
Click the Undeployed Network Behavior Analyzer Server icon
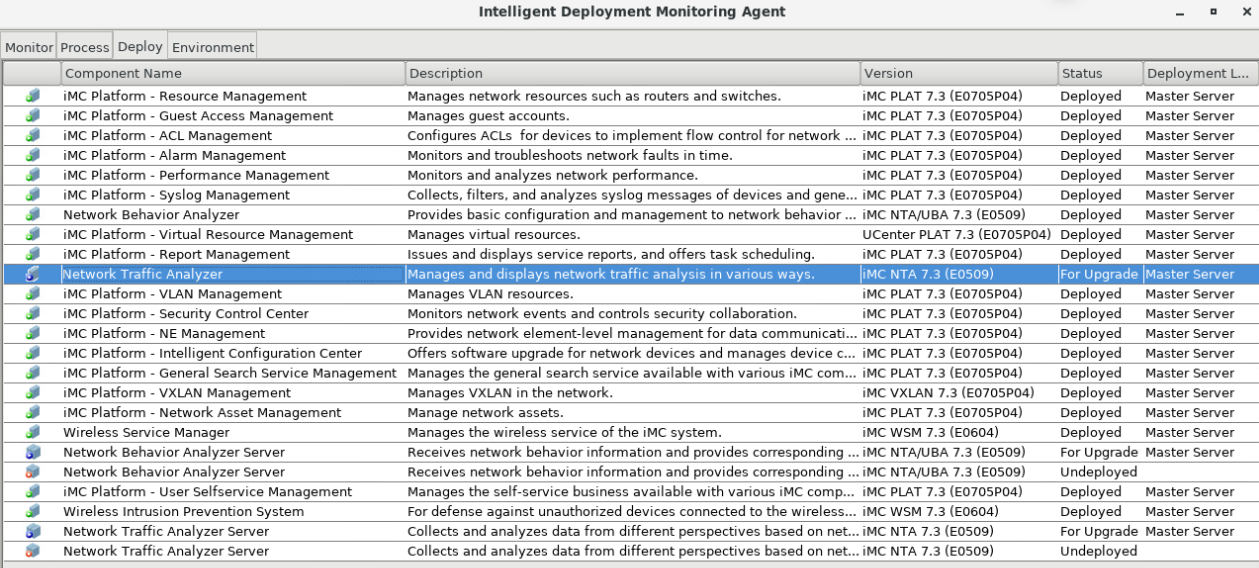coord(33,472)
